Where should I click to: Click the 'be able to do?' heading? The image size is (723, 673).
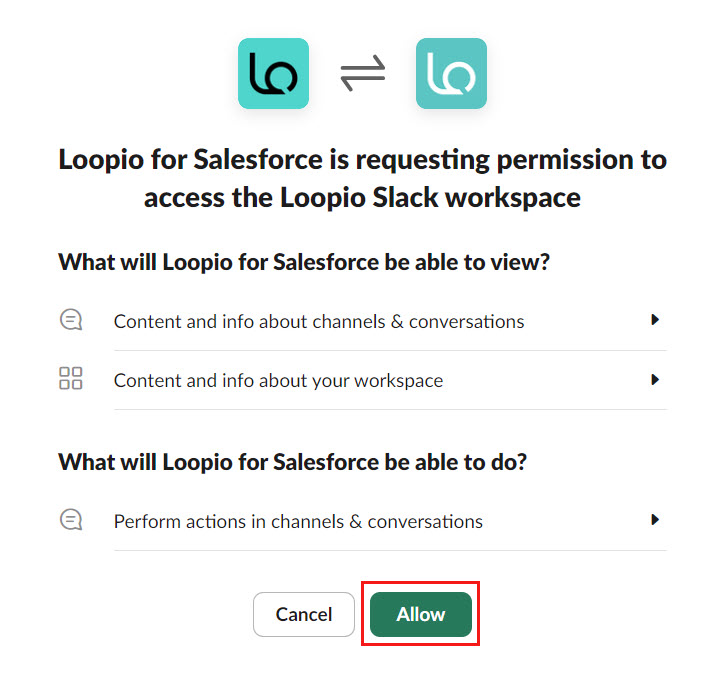click(292, 462)
